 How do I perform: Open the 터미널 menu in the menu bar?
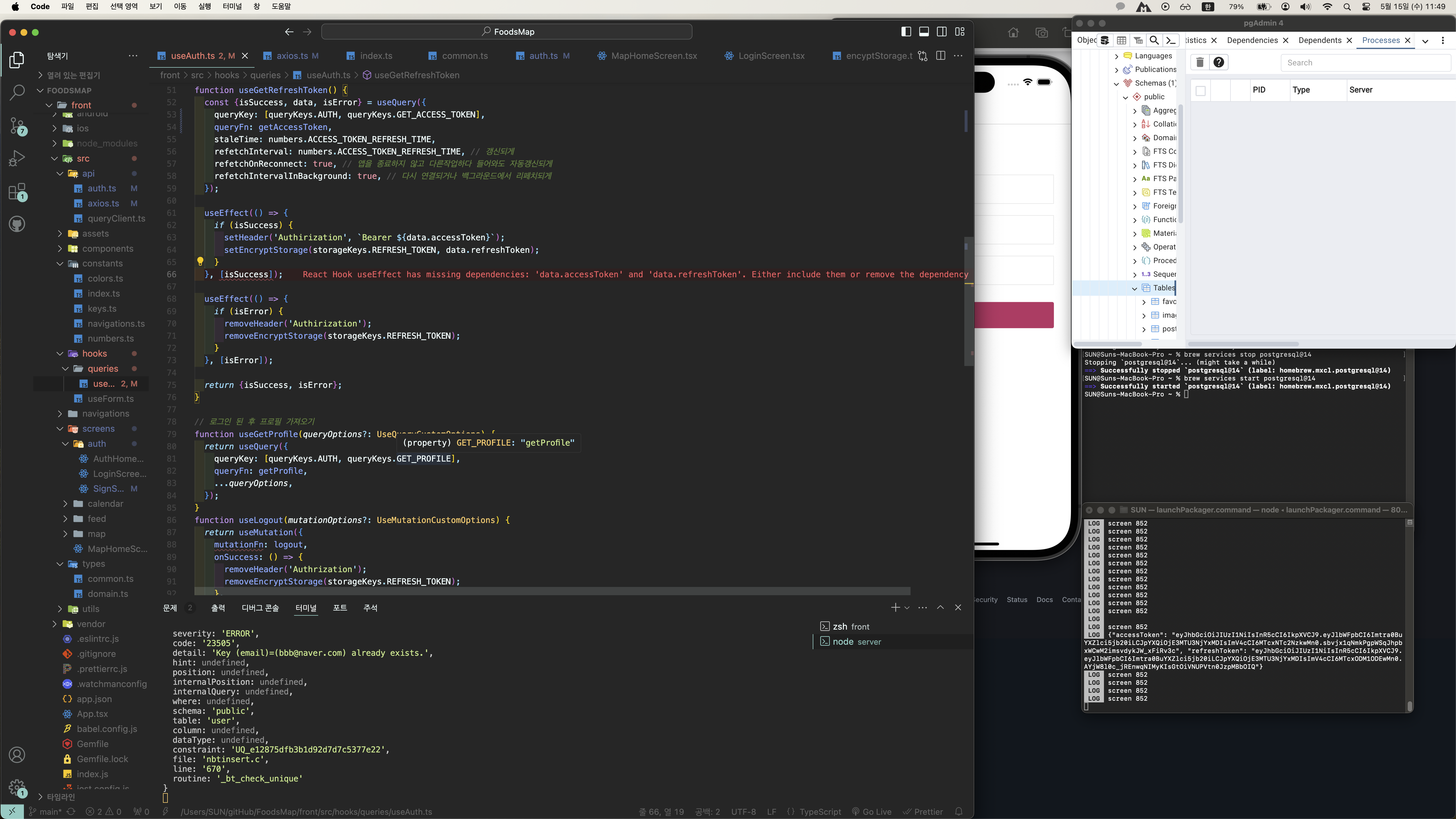click(x=232, y=6)
